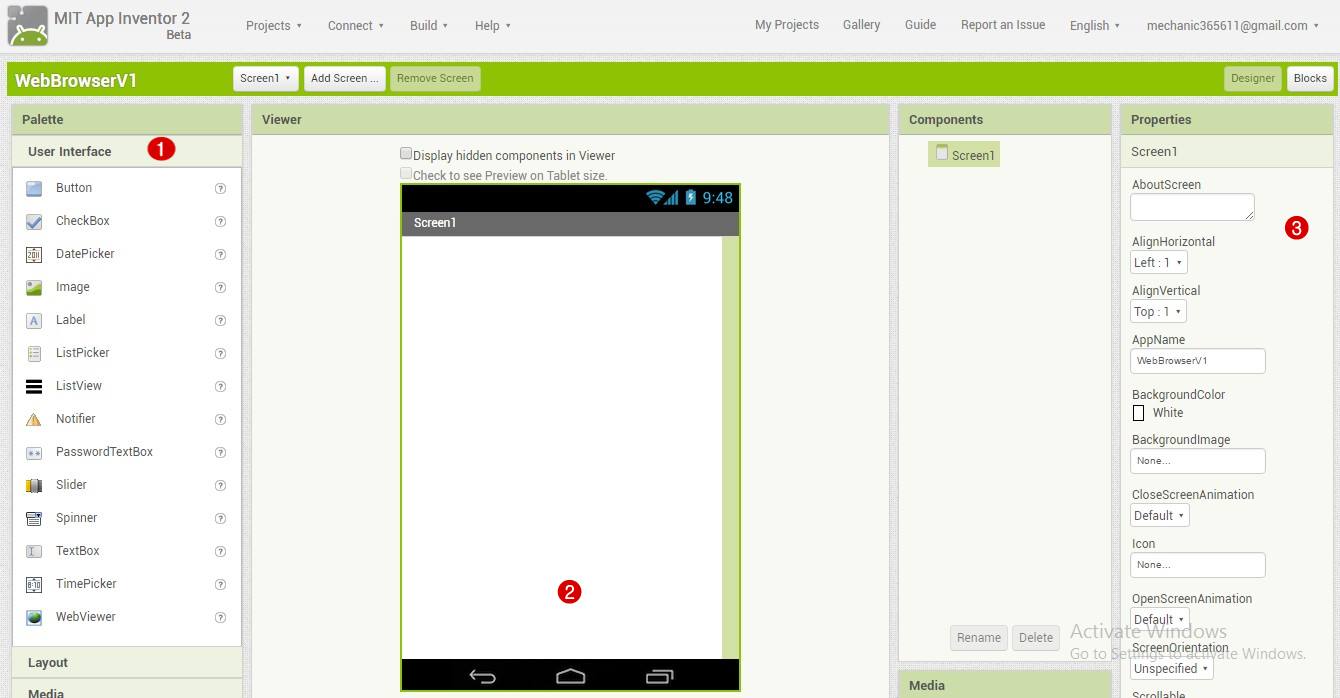Open help for the Slider component
Screen dimensions: 1340x698
coord(221,485)
